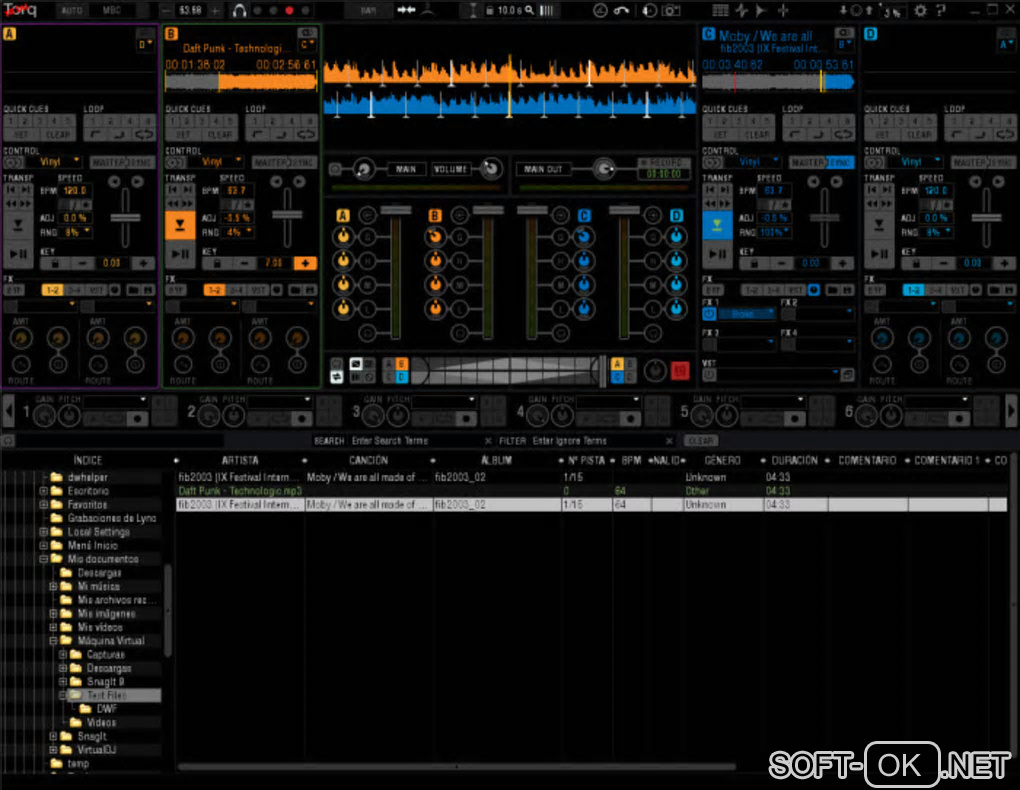Screen dimensions: 1020x790
Task: Click mixer channel A label icon
Action: (x=343, y=215)
